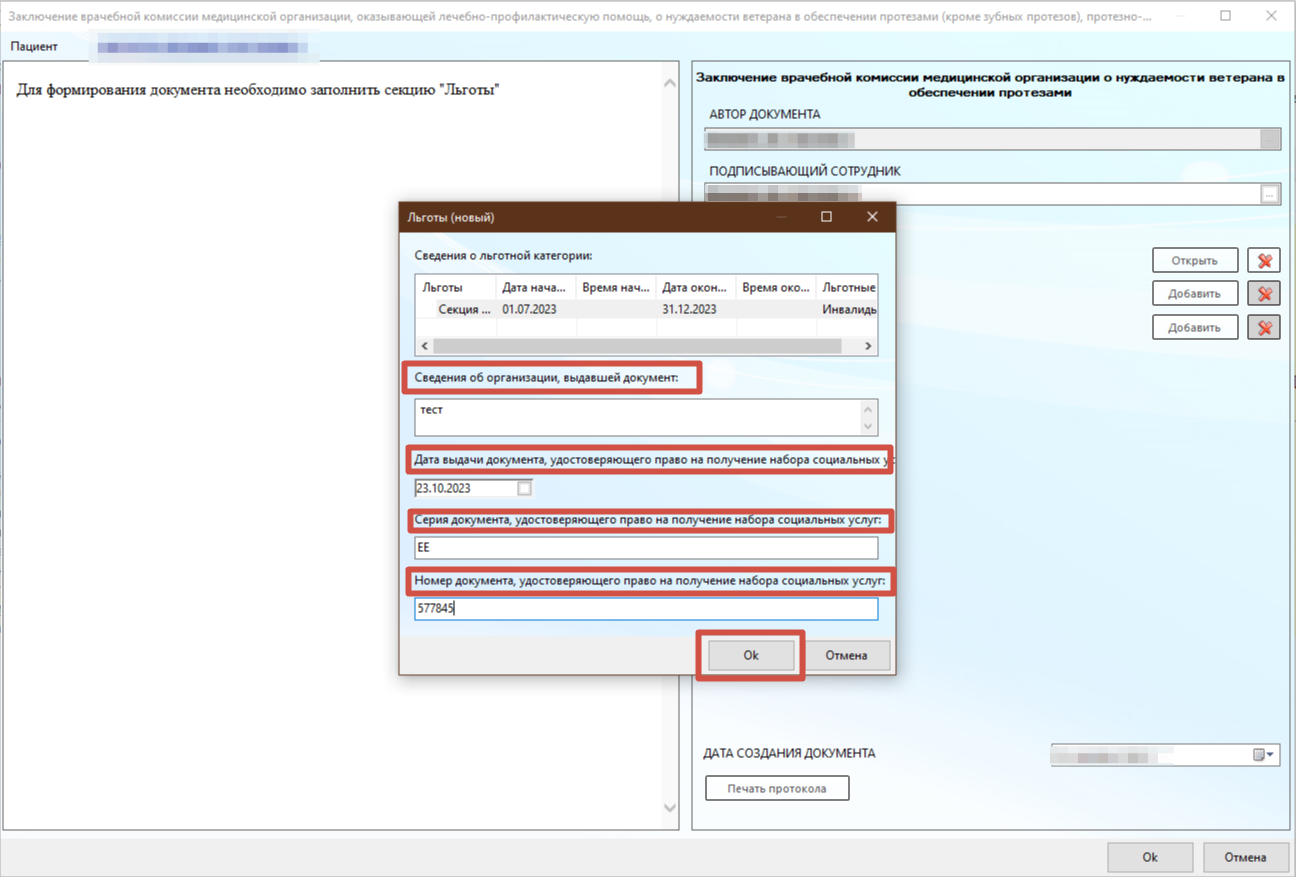Click the Льготы column header

[x=456, y=287]
